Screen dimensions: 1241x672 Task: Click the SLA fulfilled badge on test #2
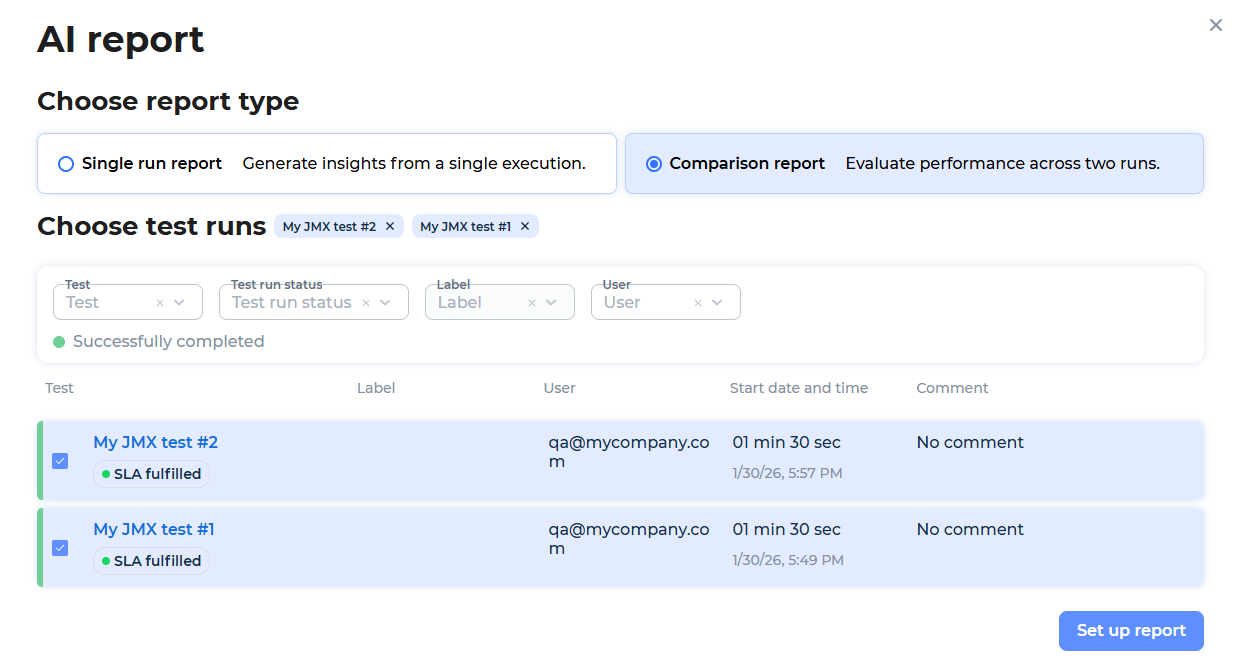coord(151,474)
